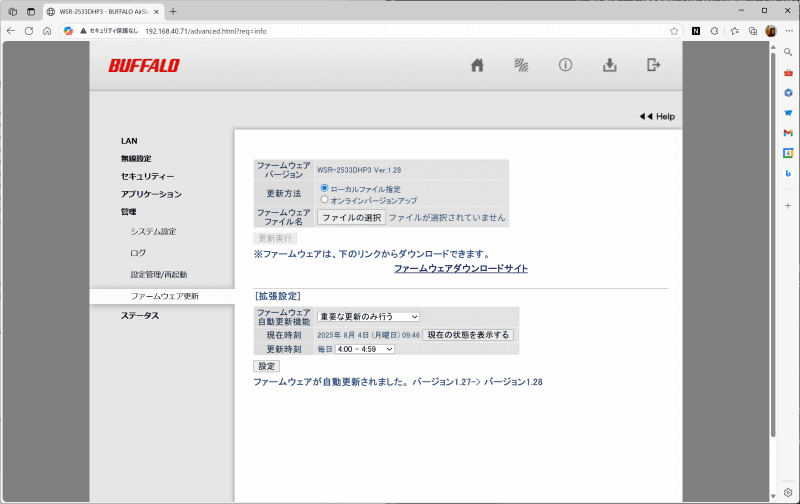The image size is (800, 504).
Task: Open the system information circle icon
Action: (x=565, y=65)
